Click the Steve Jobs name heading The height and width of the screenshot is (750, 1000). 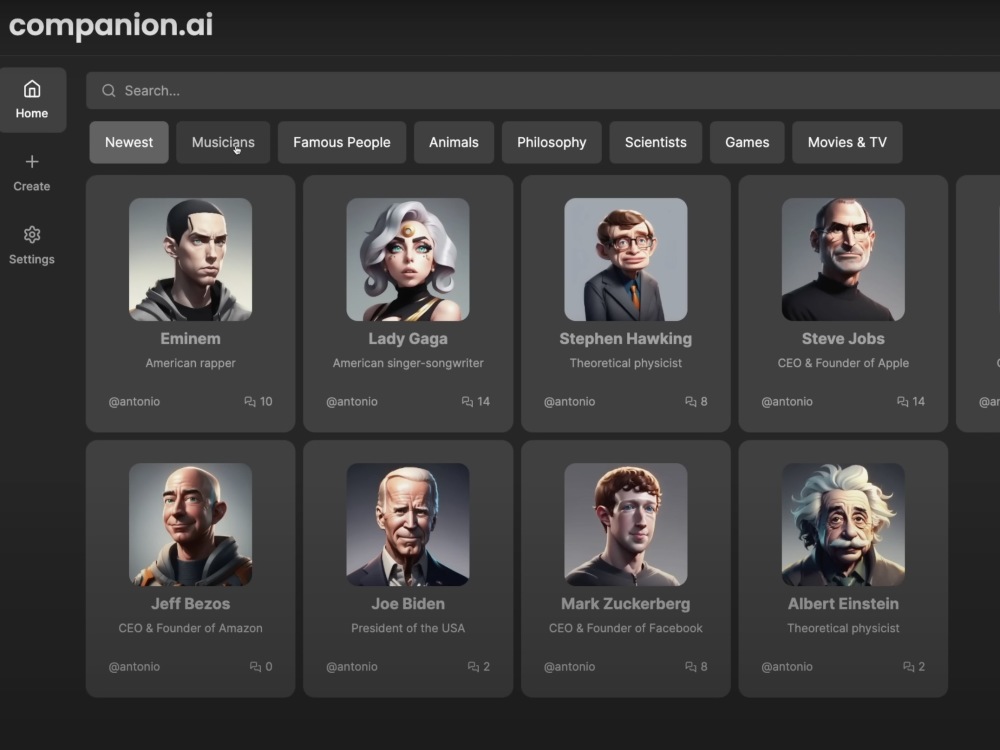pos(843,339)
